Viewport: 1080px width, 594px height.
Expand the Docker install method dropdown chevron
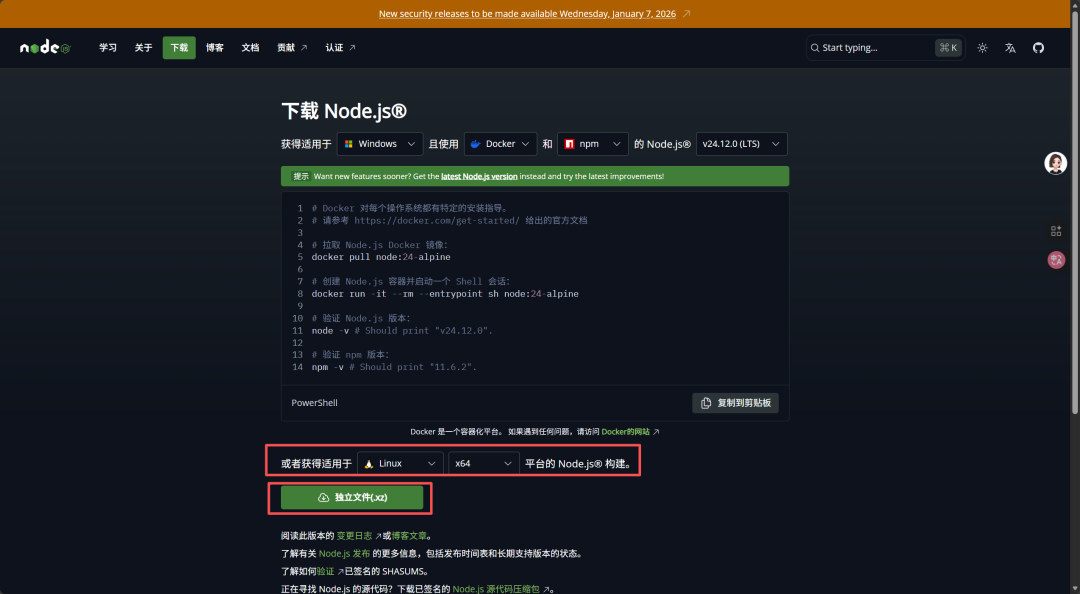click(525, 144)
